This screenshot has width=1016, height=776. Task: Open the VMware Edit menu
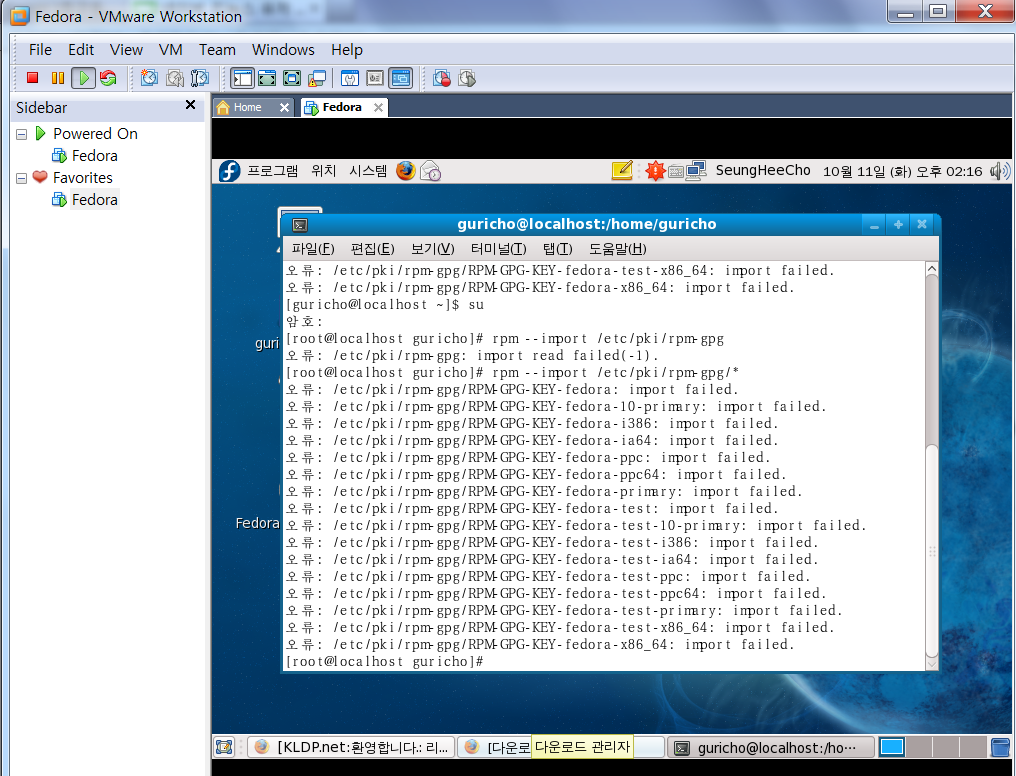point(81,50)
